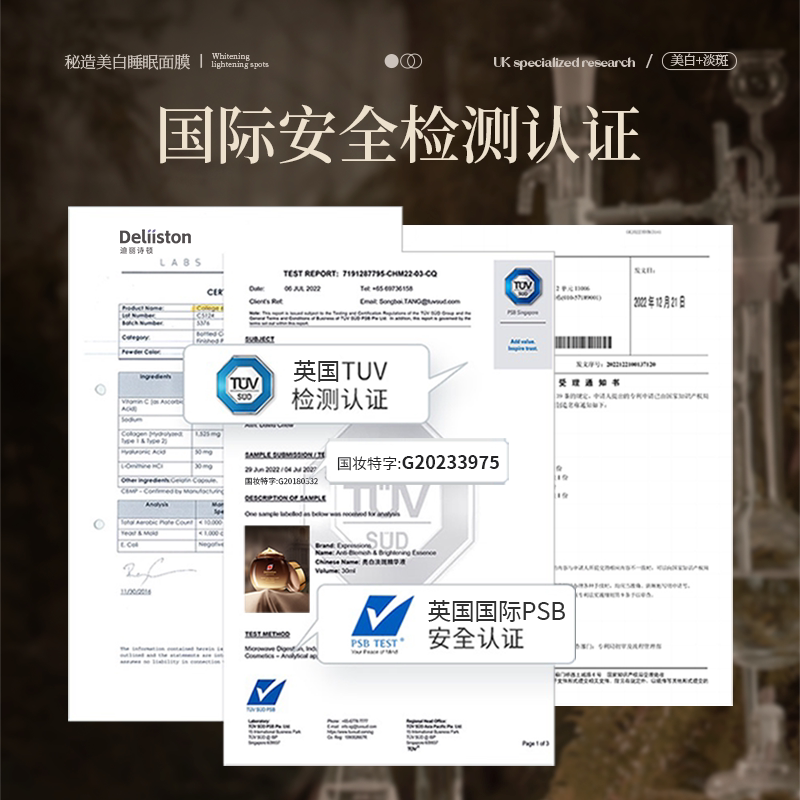Click the SUBJECT section heading

(x=260, y=339)
